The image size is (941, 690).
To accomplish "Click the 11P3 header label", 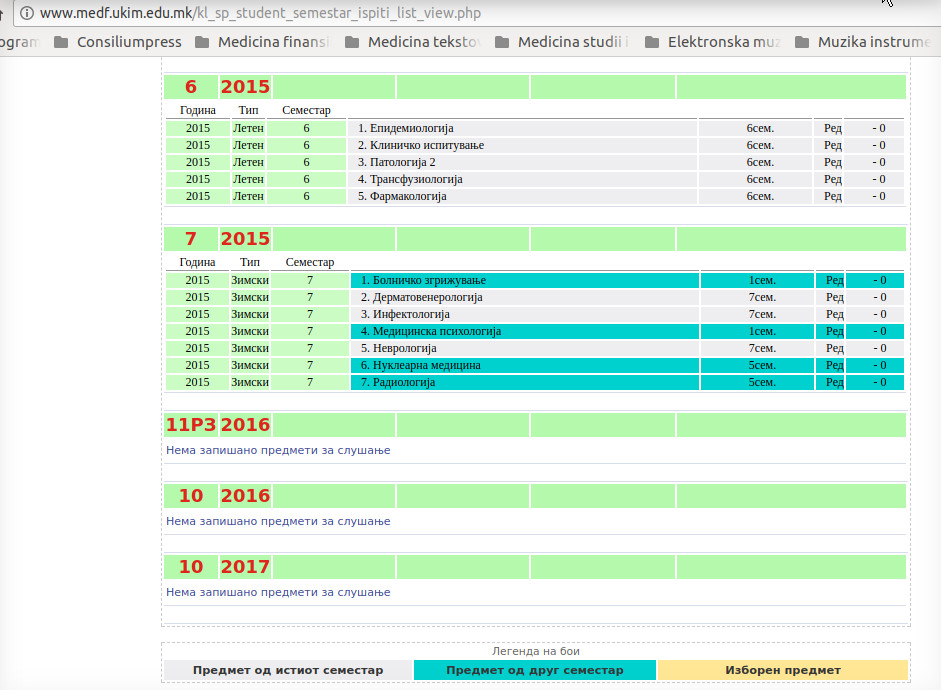I will 191,425.
